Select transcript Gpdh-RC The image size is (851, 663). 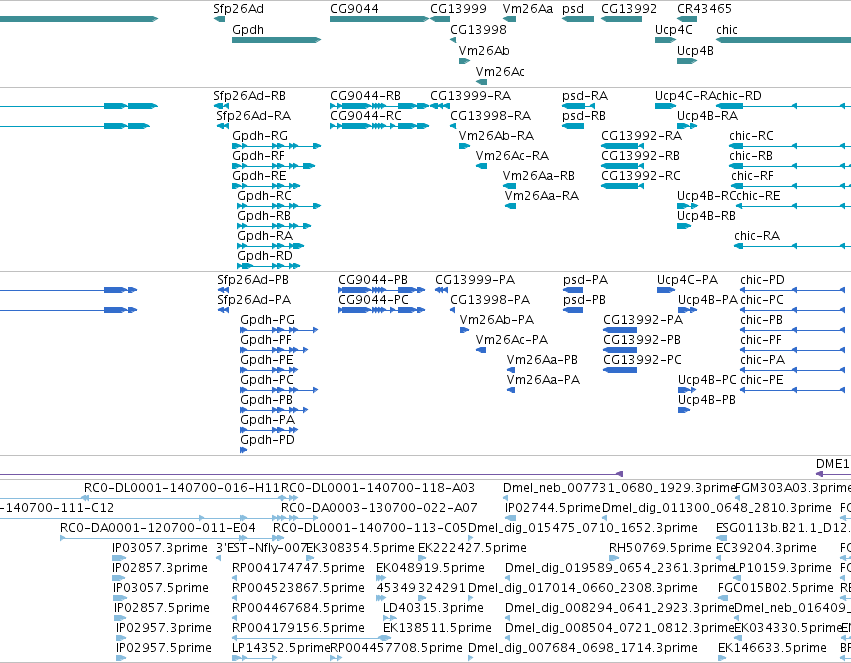pyautogui.click(x=264, y=196)
